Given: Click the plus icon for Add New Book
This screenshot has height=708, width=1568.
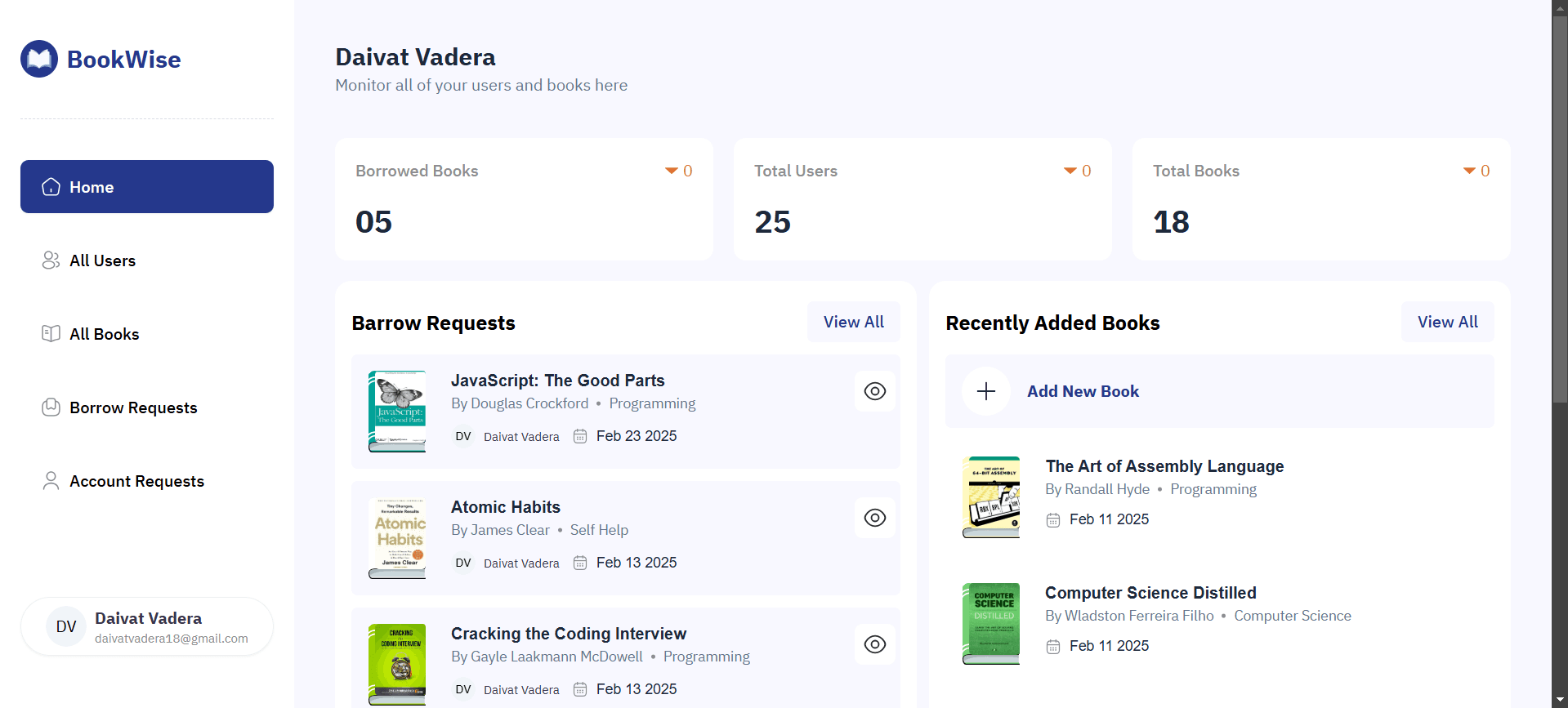Looking at the screenshot, I should 986,391.
